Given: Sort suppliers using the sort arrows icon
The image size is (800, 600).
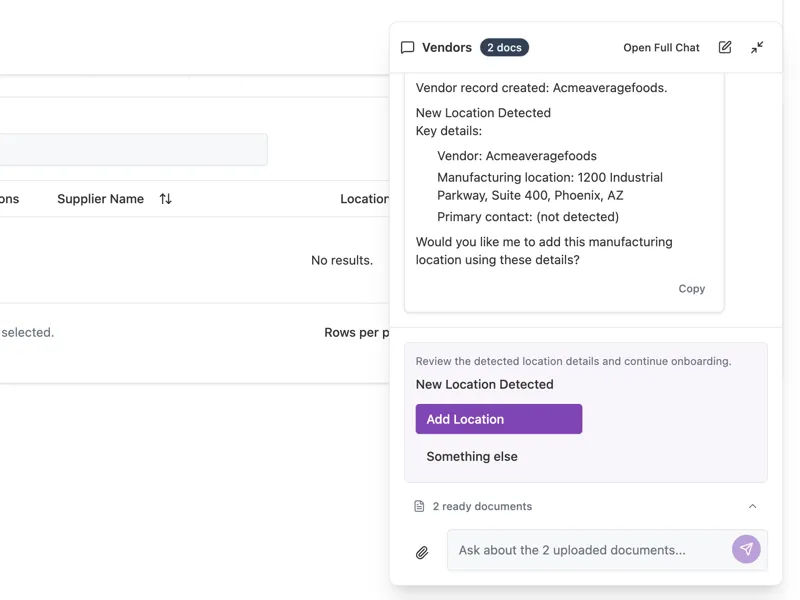Looking at the screenshot, I should pos(164,198).
